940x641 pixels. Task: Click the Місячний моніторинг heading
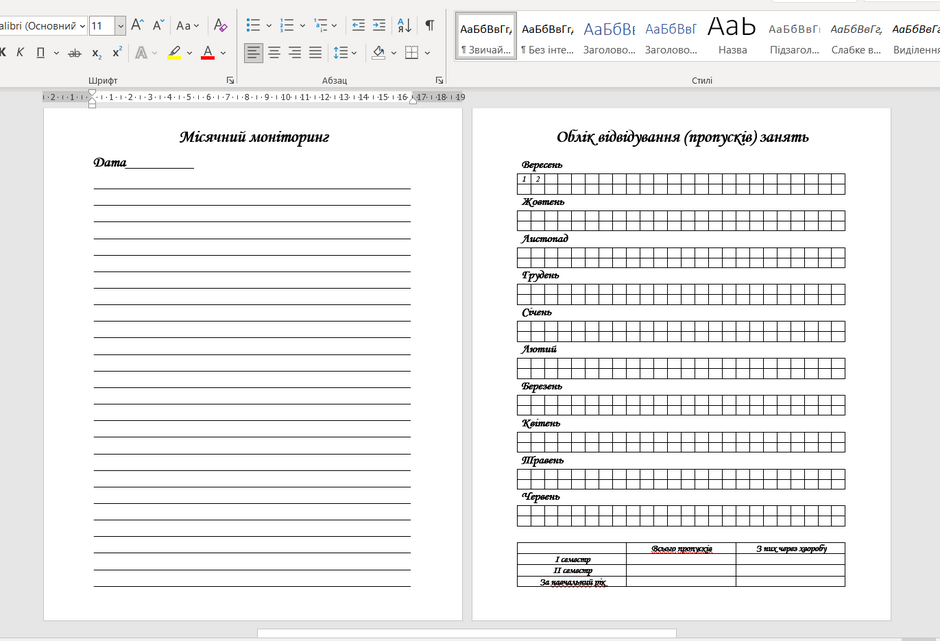pos(254,137)
